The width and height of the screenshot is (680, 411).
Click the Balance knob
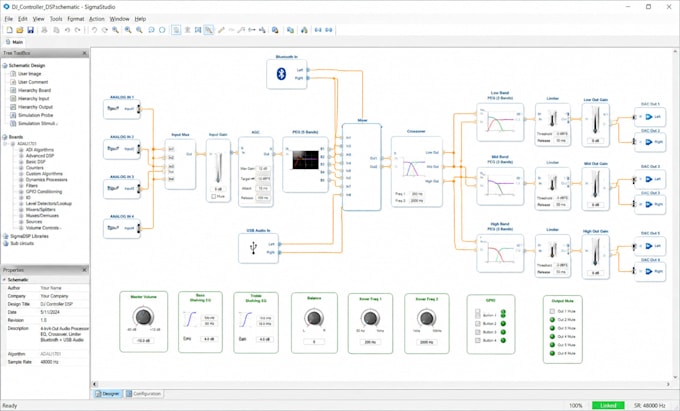coord(314,318)
